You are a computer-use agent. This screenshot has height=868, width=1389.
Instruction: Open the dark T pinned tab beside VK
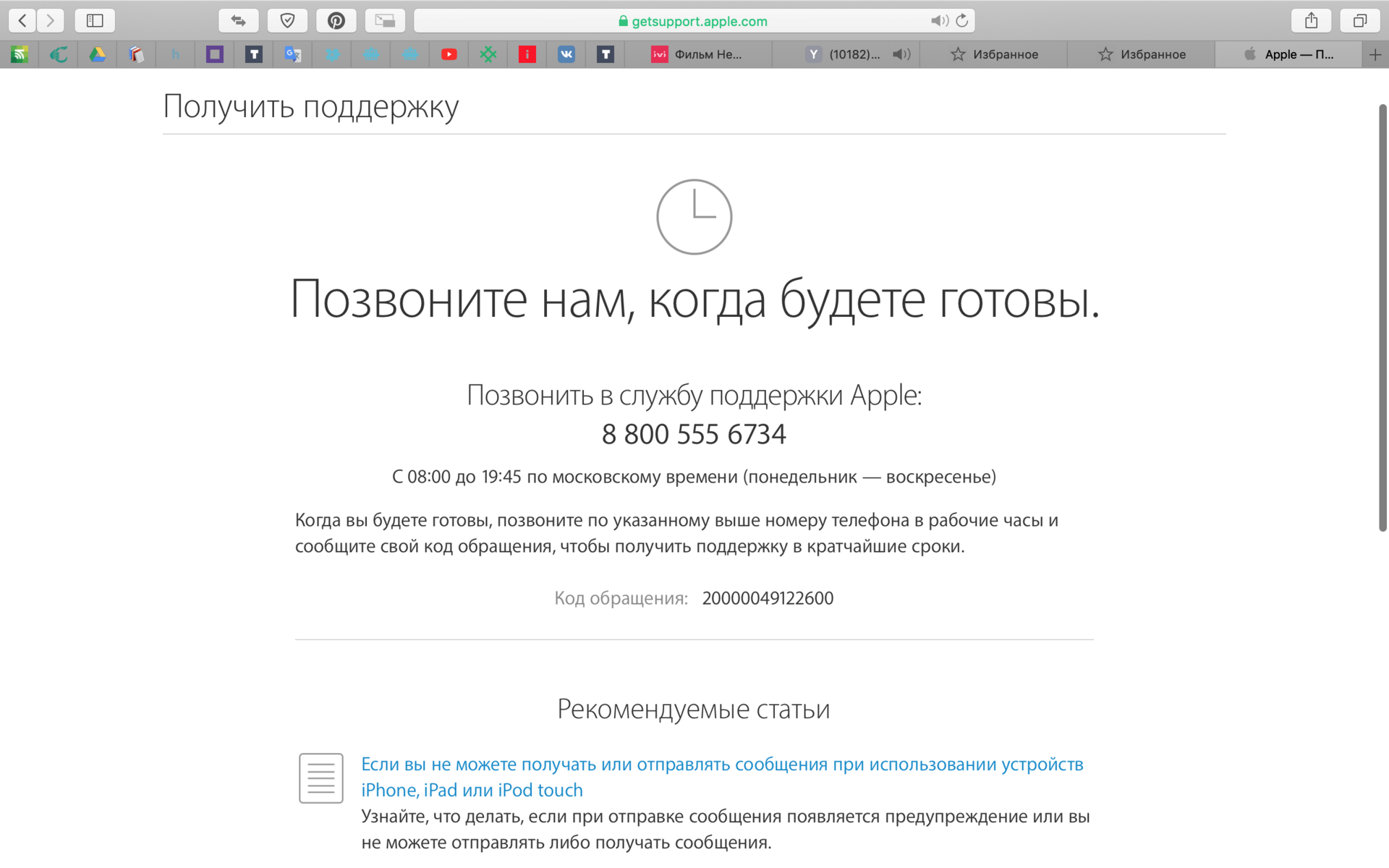(x=606, y=54)
